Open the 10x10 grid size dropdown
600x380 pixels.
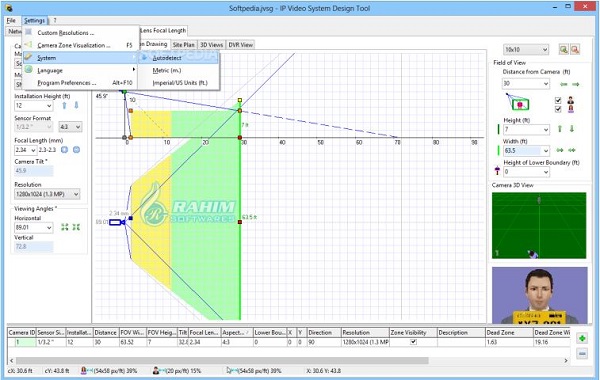point(526,49)
